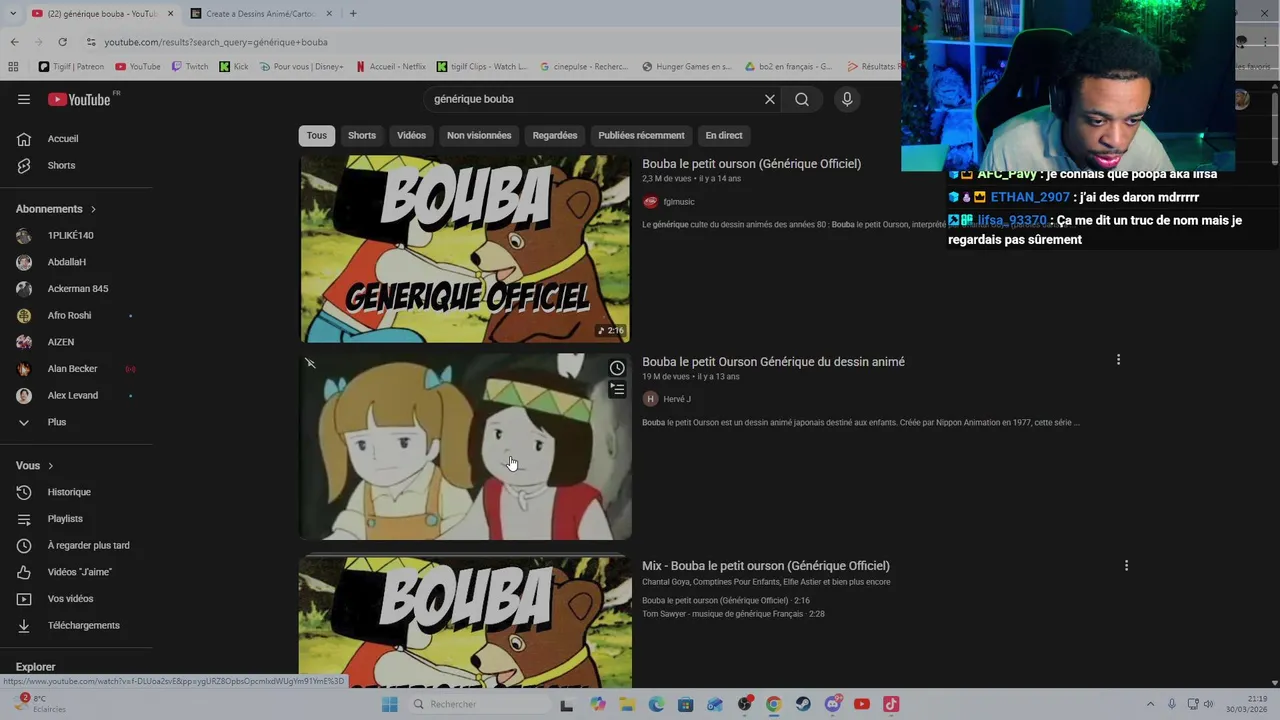This screenshot has width=1280, height=720.
Task: Reload the current page
Action: 62,42
